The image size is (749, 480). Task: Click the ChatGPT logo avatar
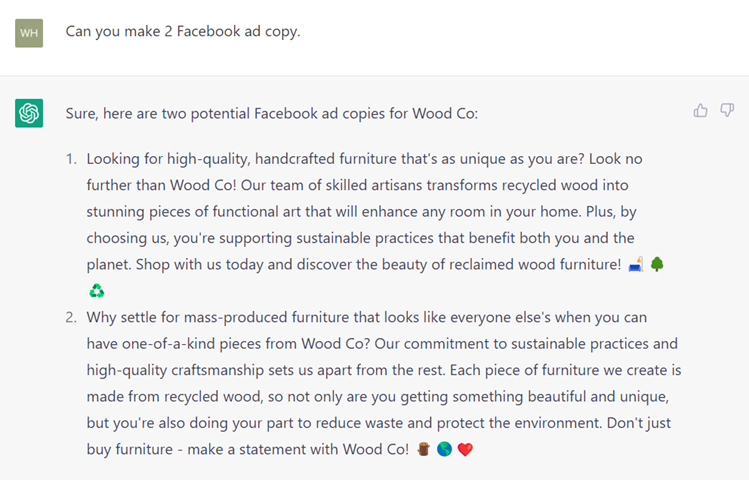(29, 114)
